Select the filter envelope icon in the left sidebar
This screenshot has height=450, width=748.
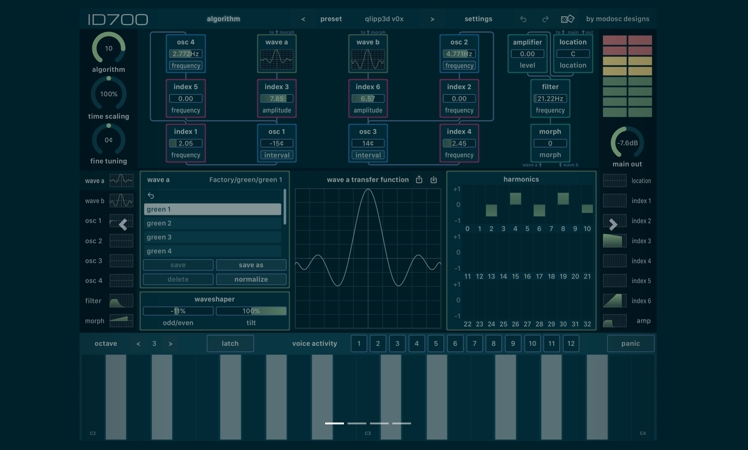[121, 301]
